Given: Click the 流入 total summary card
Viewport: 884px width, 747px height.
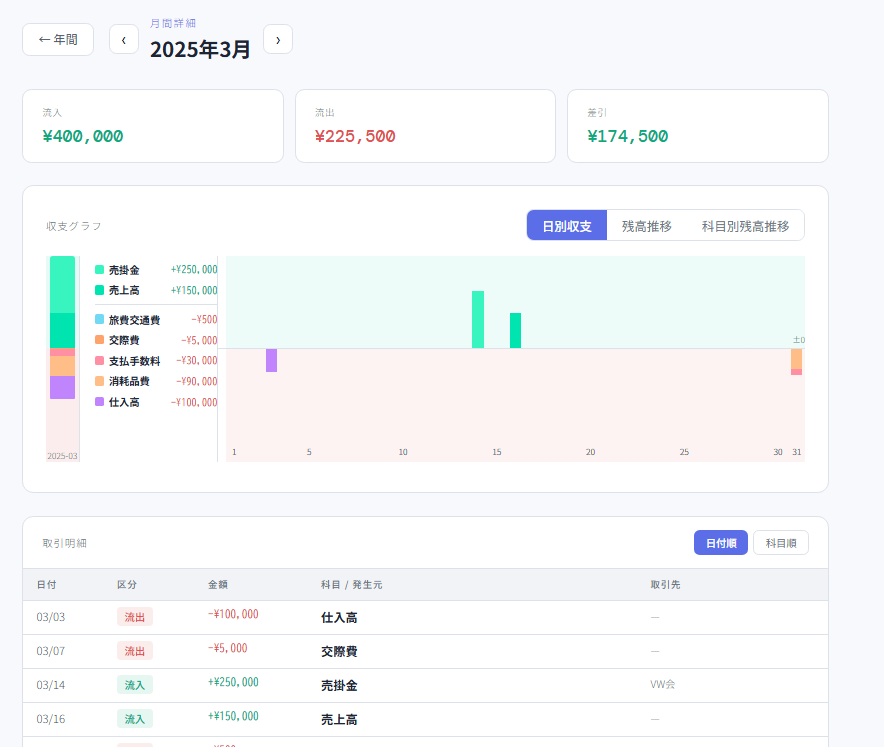Looking at the screenshot, I should pos(153,126).
